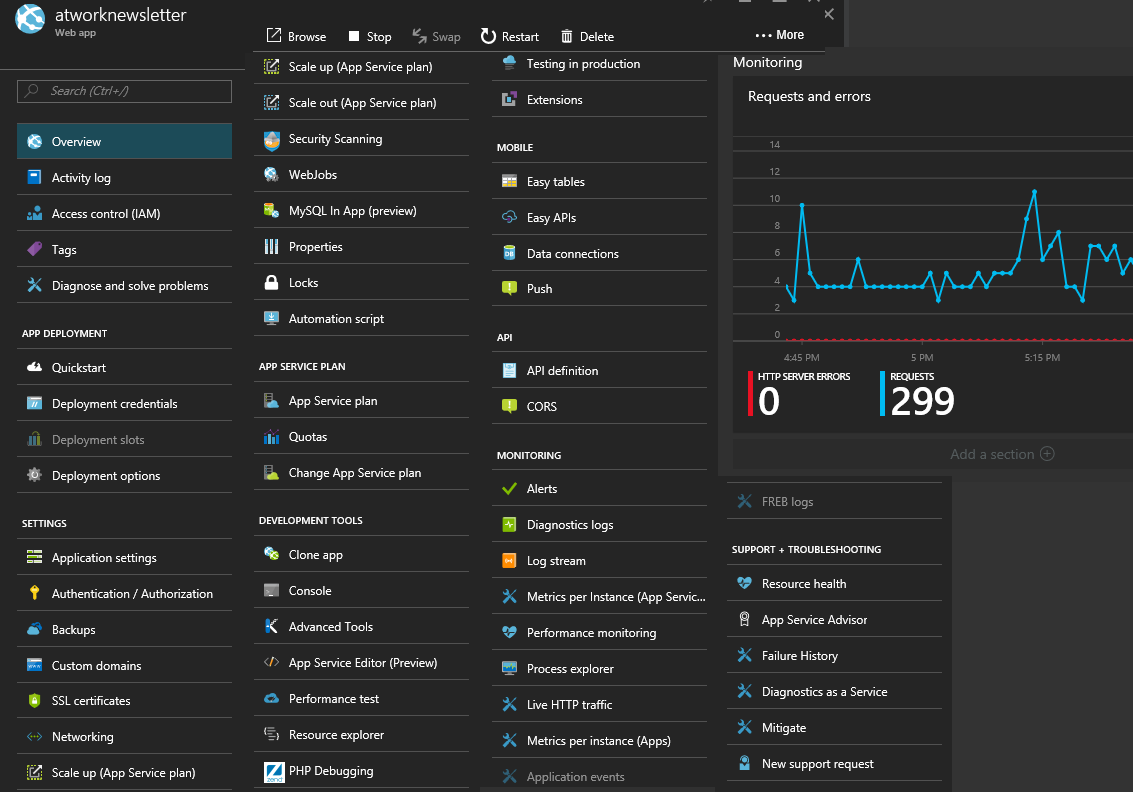Screen dimensions: 1133x792
Task: Click the Browse icon in toolbar
Action: tap(274, 36)
